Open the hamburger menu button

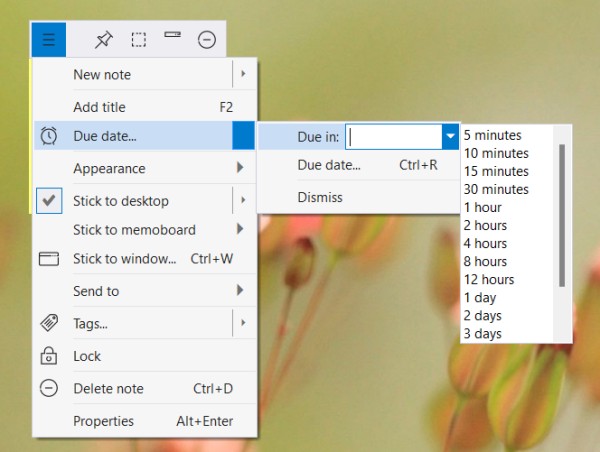49,39
